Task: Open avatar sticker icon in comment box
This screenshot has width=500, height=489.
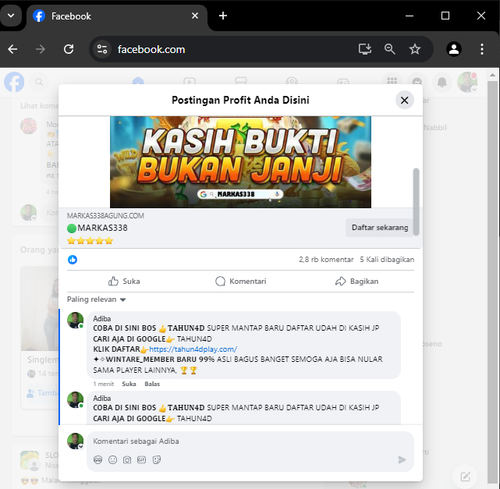Action: (x=98, y=460)
